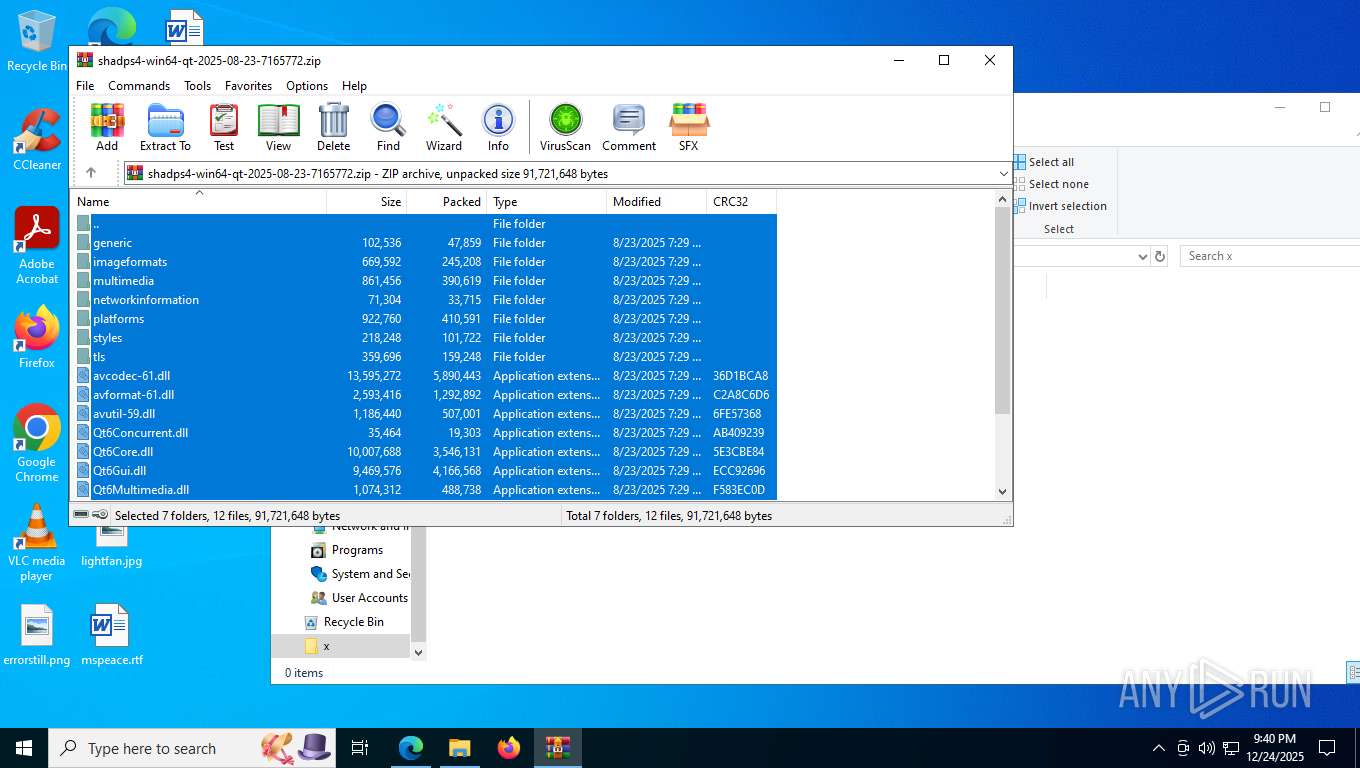This screenshot has height=768, width=1360.
Task: Sort by the Size column header
Action: (x=366, y=202)
